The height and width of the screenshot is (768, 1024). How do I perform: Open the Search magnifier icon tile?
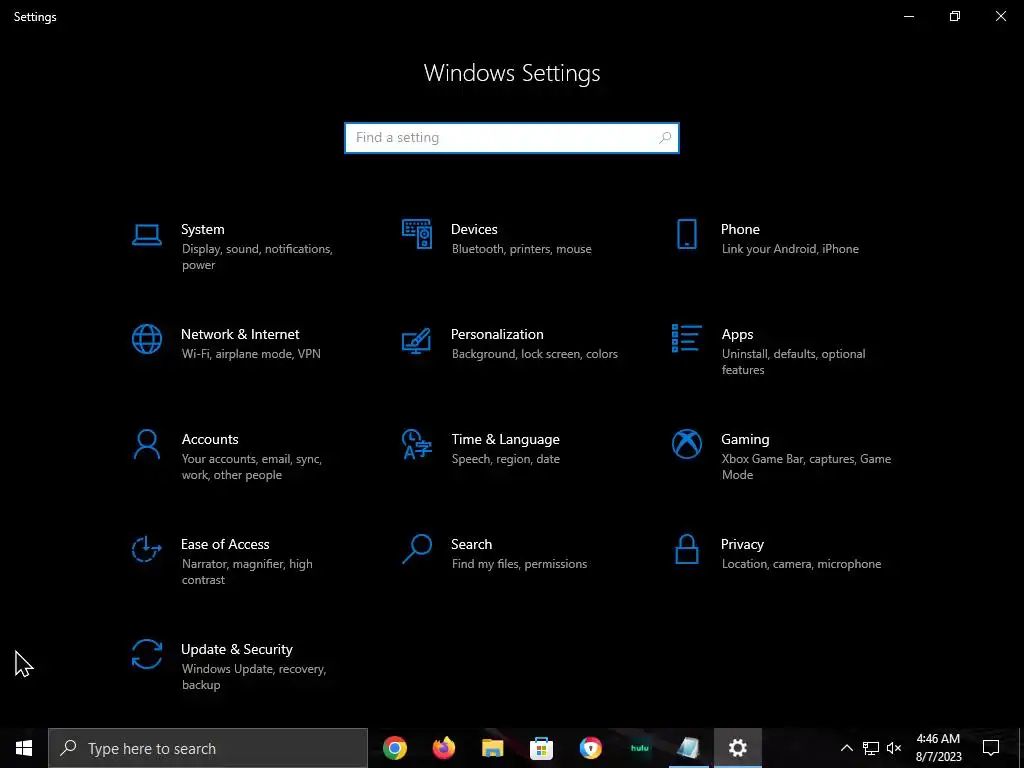tap(417, 549)
